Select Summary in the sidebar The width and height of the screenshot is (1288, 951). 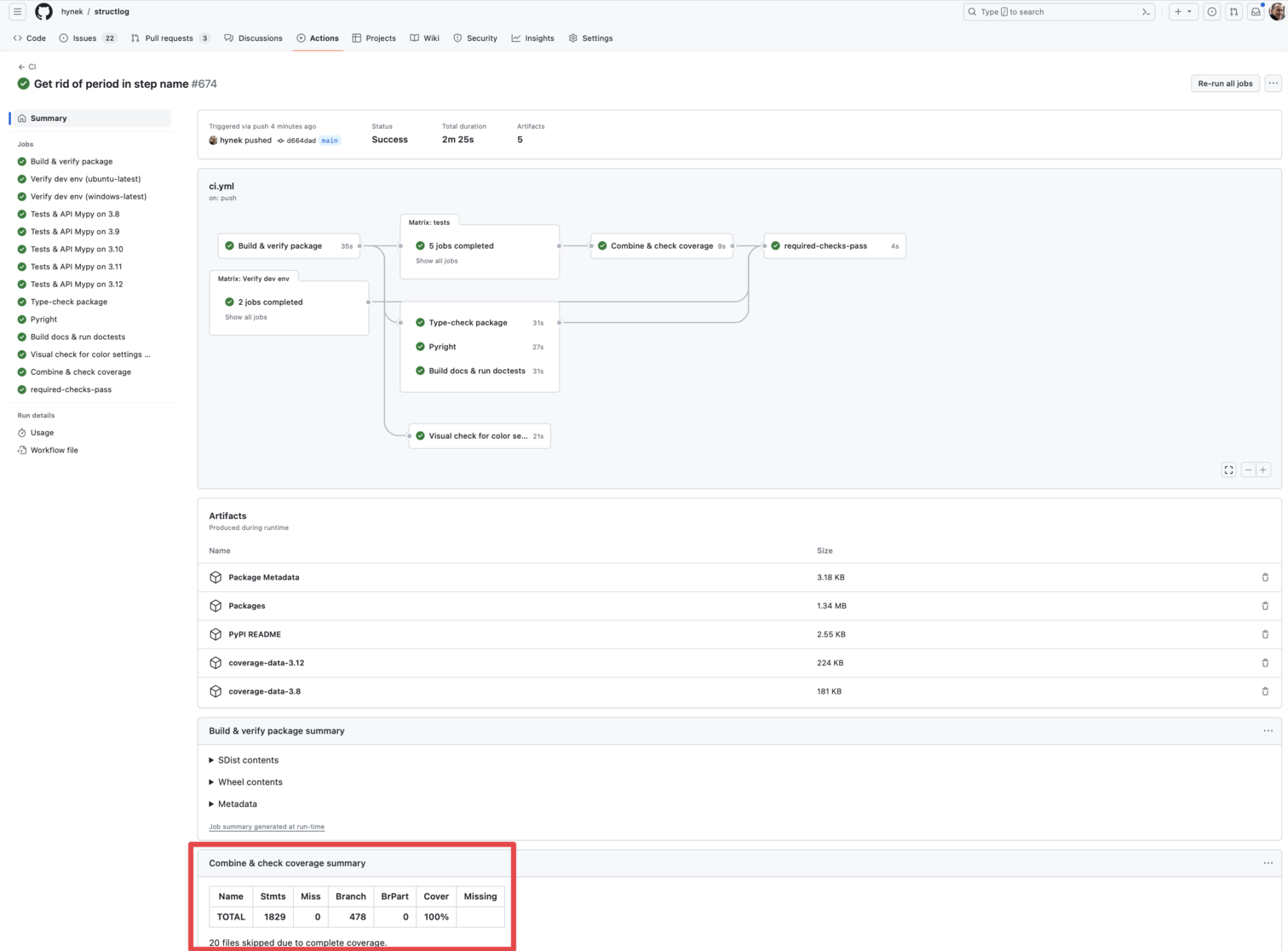click(x=91, y=118)
